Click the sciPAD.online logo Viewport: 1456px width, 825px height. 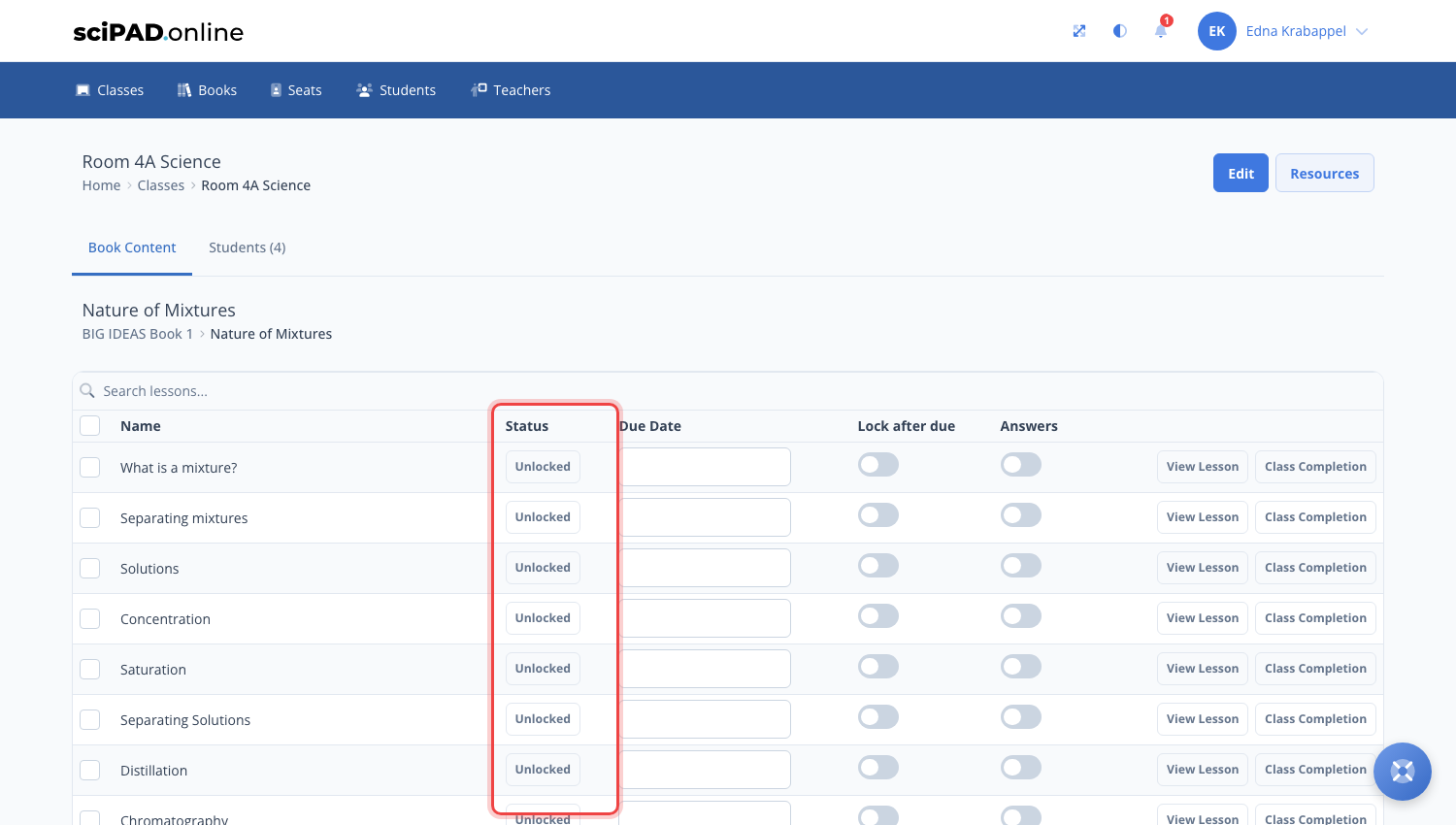coord(158,32)
